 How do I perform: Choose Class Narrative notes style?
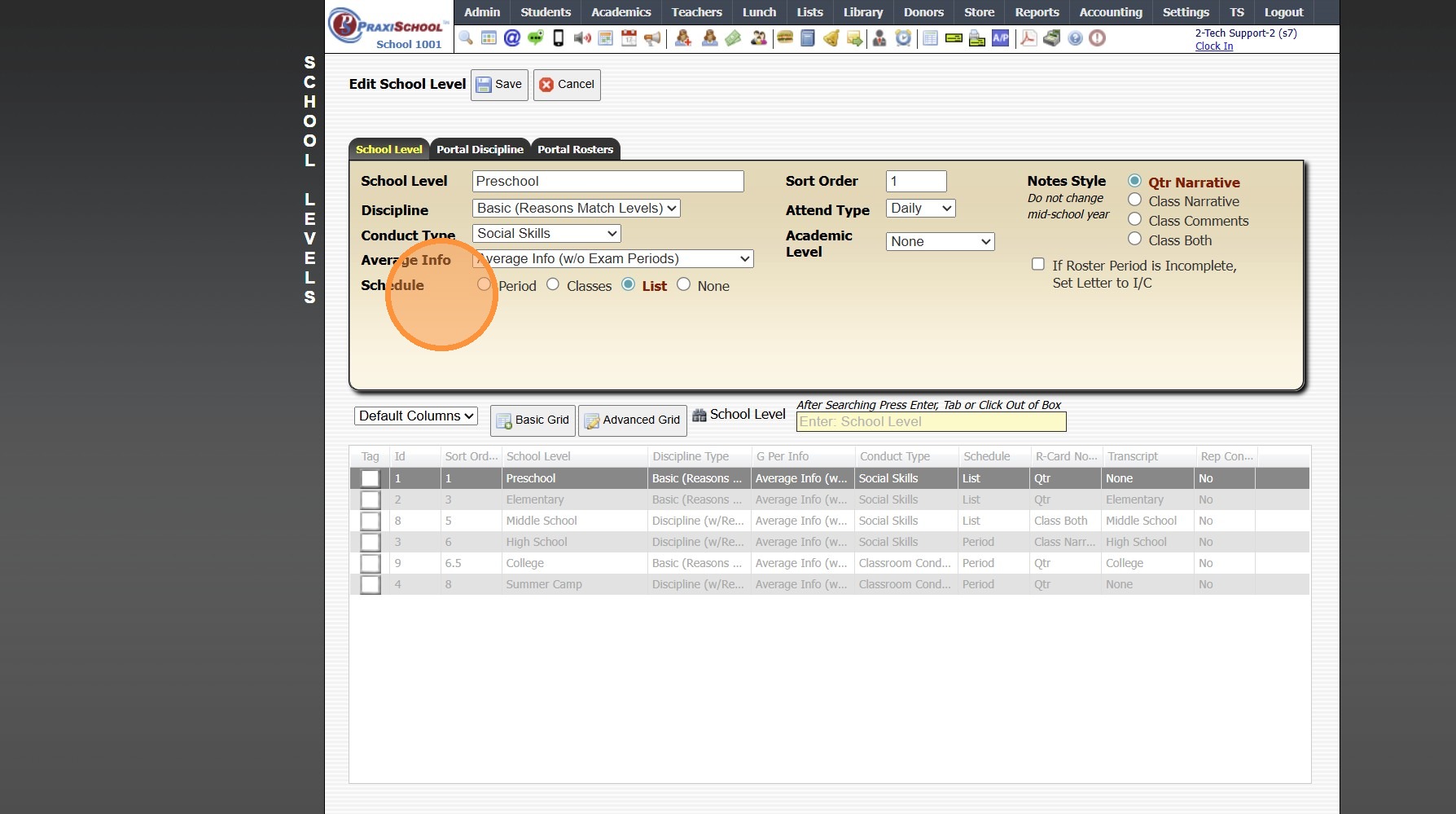(1134, 200)
